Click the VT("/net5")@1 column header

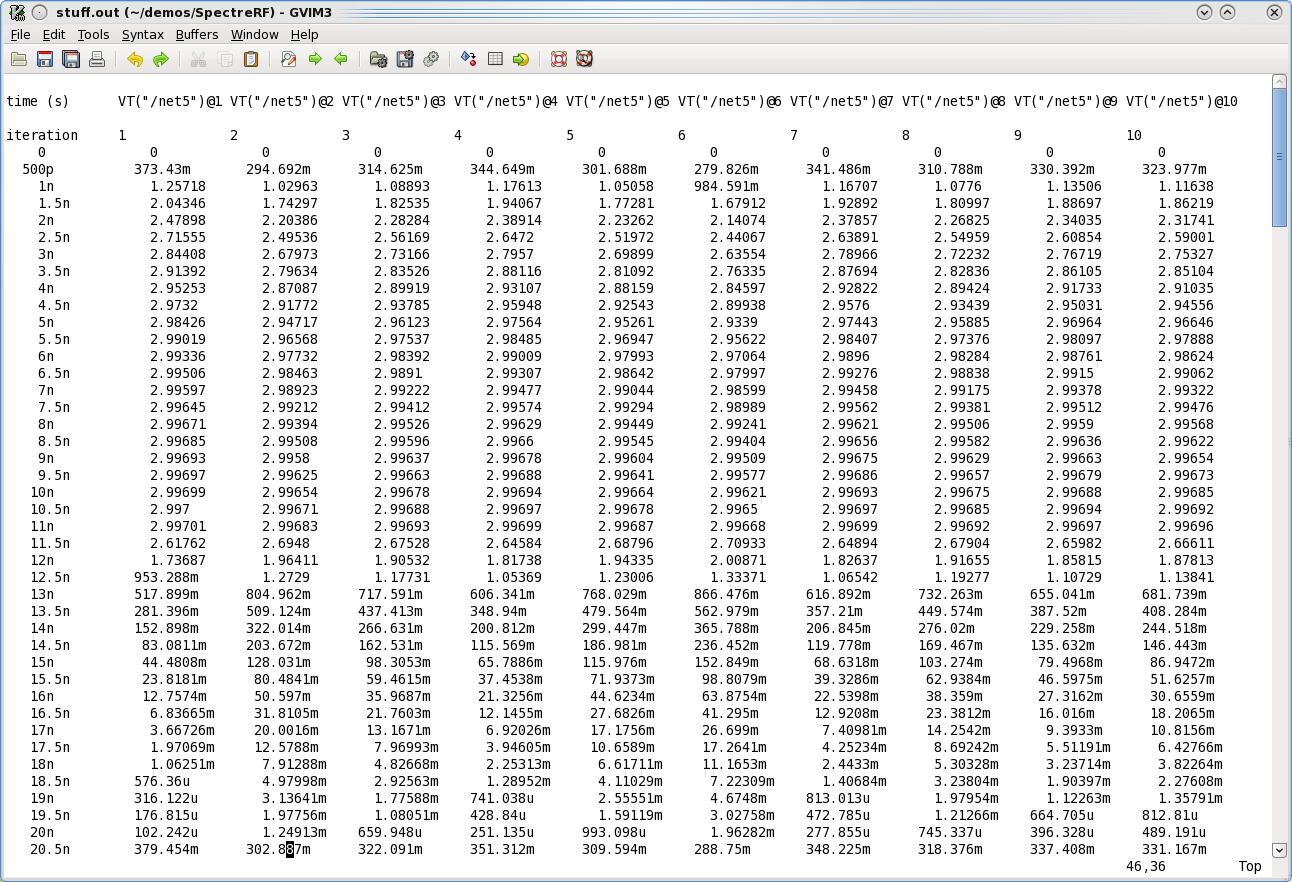click(x=170, y=101)
